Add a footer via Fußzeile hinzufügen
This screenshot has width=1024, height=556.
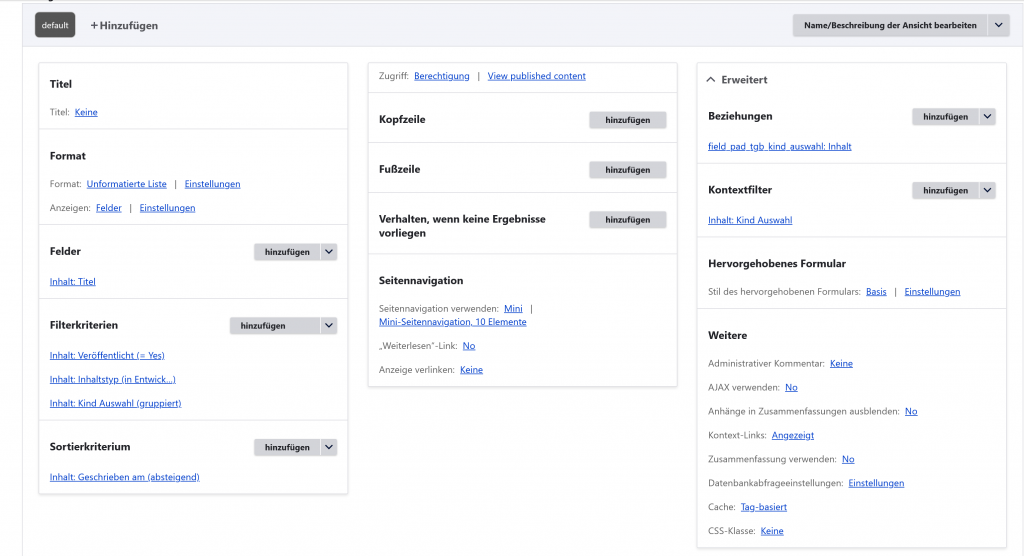[x=627, y=170]
